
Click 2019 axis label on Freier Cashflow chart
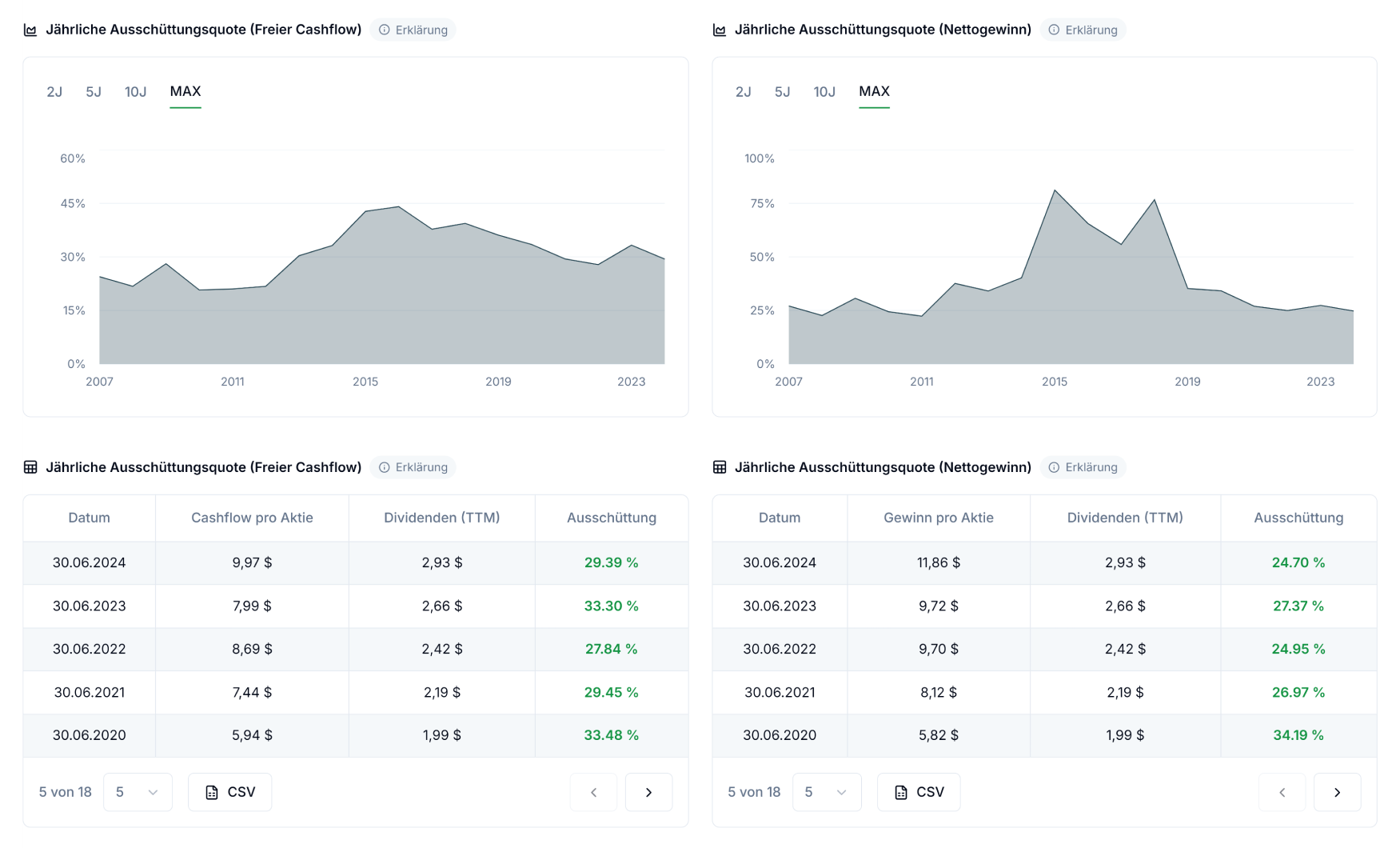point(498,382)
